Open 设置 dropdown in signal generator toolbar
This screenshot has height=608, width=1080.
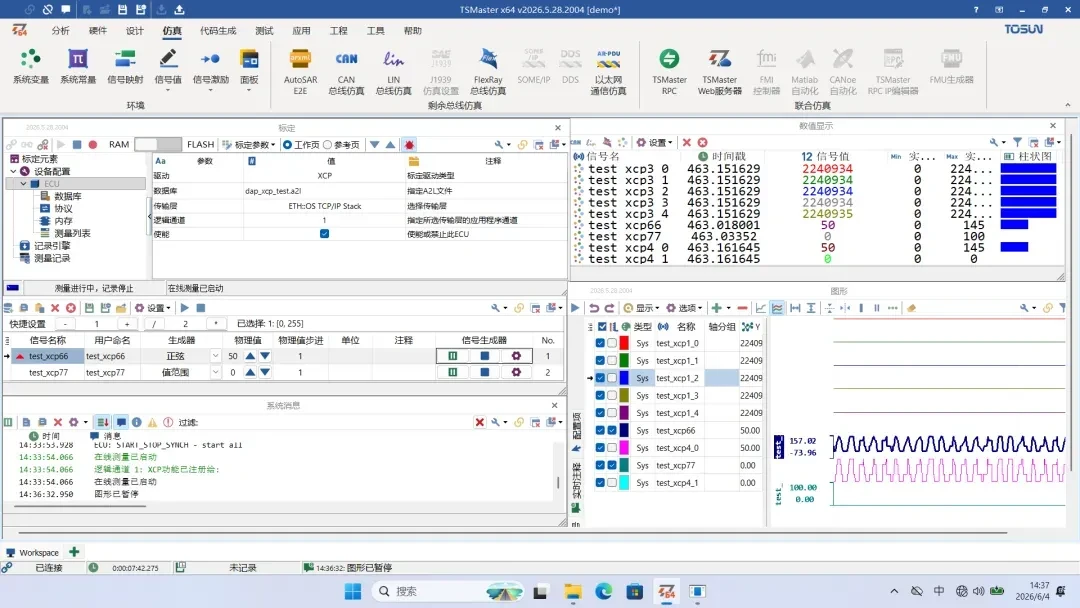[x=153, y=308]
